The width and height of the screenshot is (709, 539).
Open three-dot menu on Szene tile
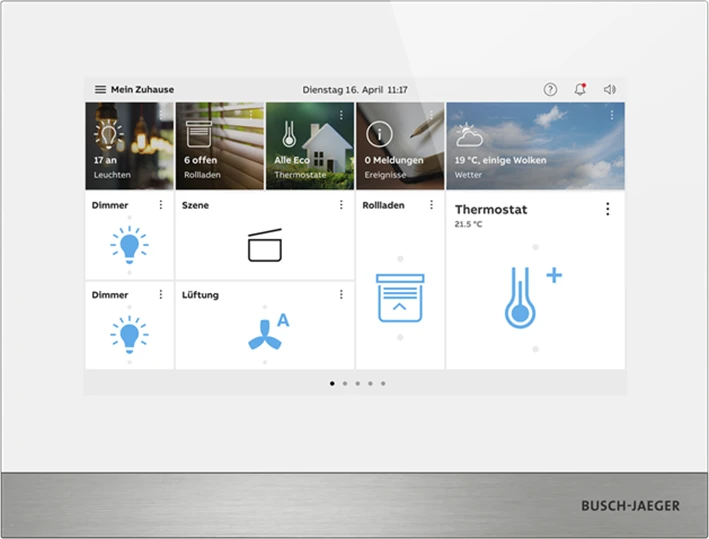coord(340,205)
